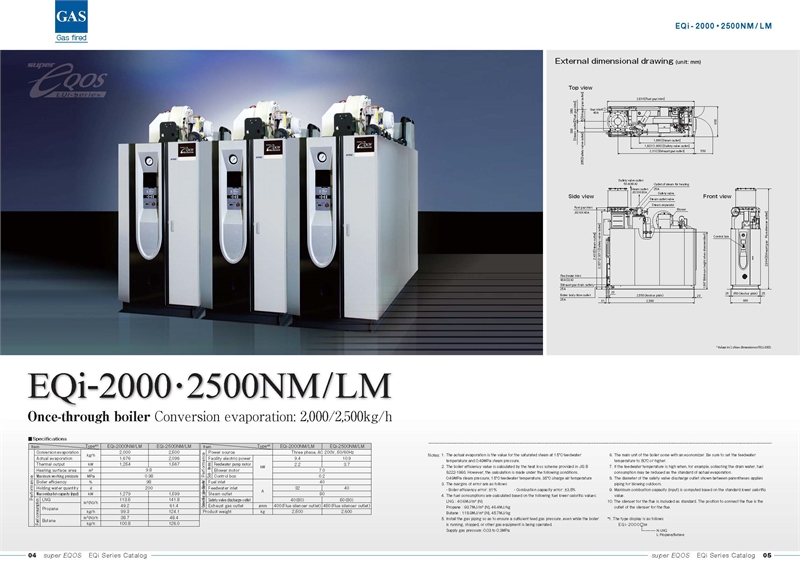
Task: Click the large 'EQi-2000·2500NM/LM' title
Action: point(210,386)
